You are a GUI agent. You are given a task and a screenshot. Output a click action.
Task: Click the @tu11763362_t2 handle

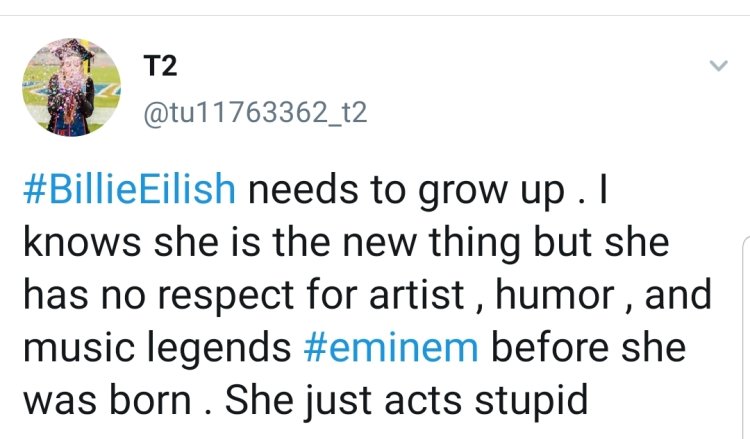pyautogui.click(x=256, y=112)
